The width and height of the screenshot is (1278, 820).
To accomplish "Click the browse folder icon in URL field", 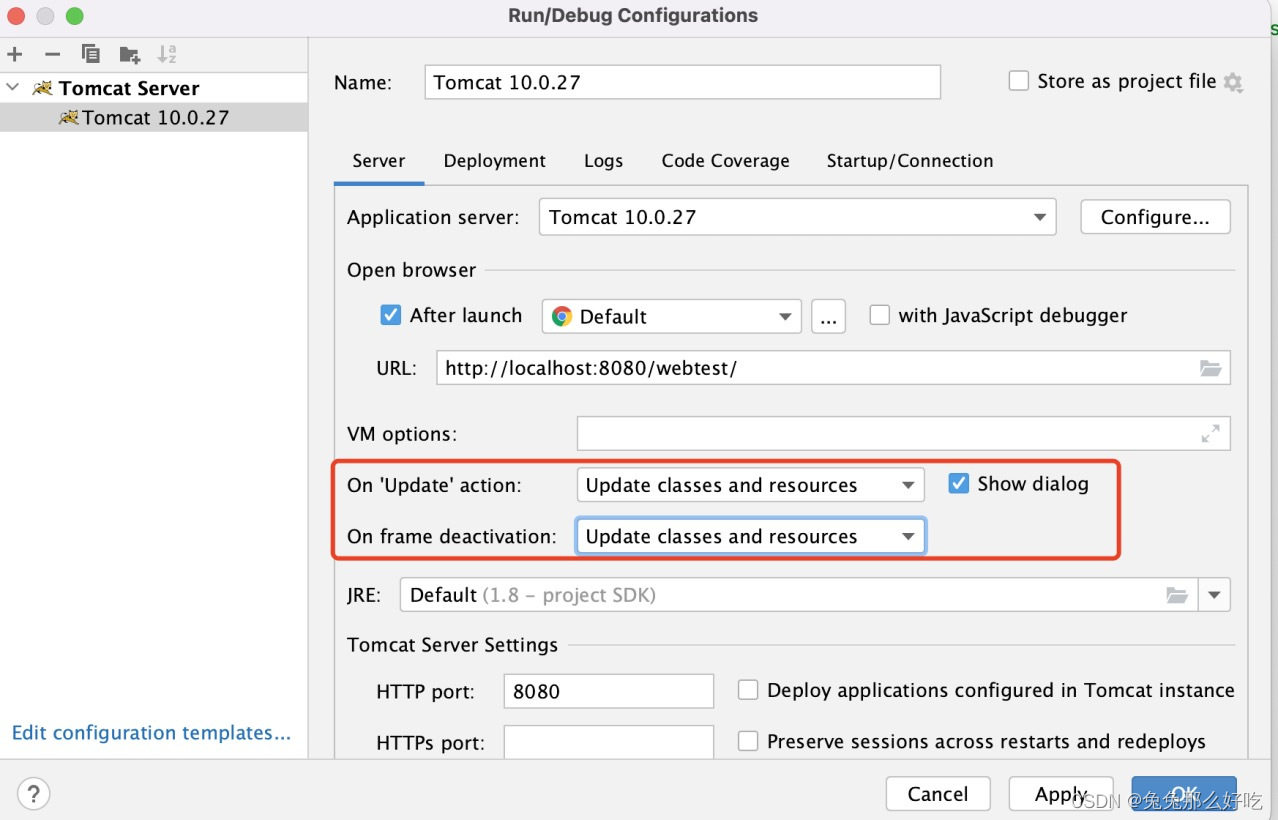I will (x=1211, y=368).
